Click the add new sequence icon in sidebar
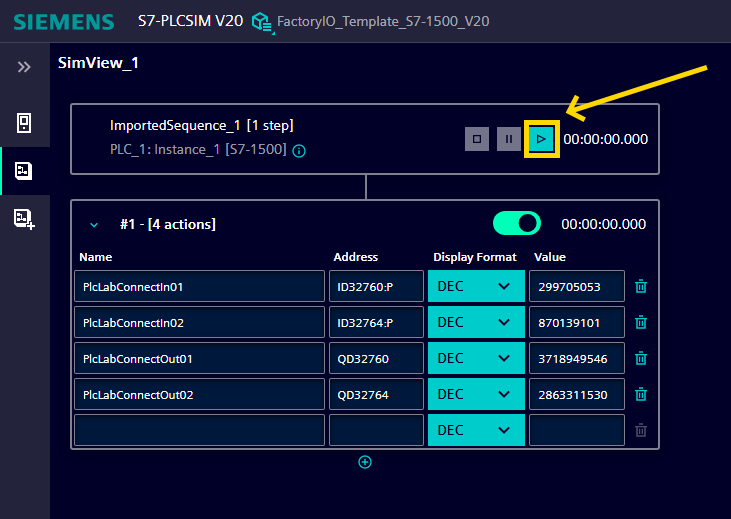This screenshot has width=731, height=519. click(25, 219)
